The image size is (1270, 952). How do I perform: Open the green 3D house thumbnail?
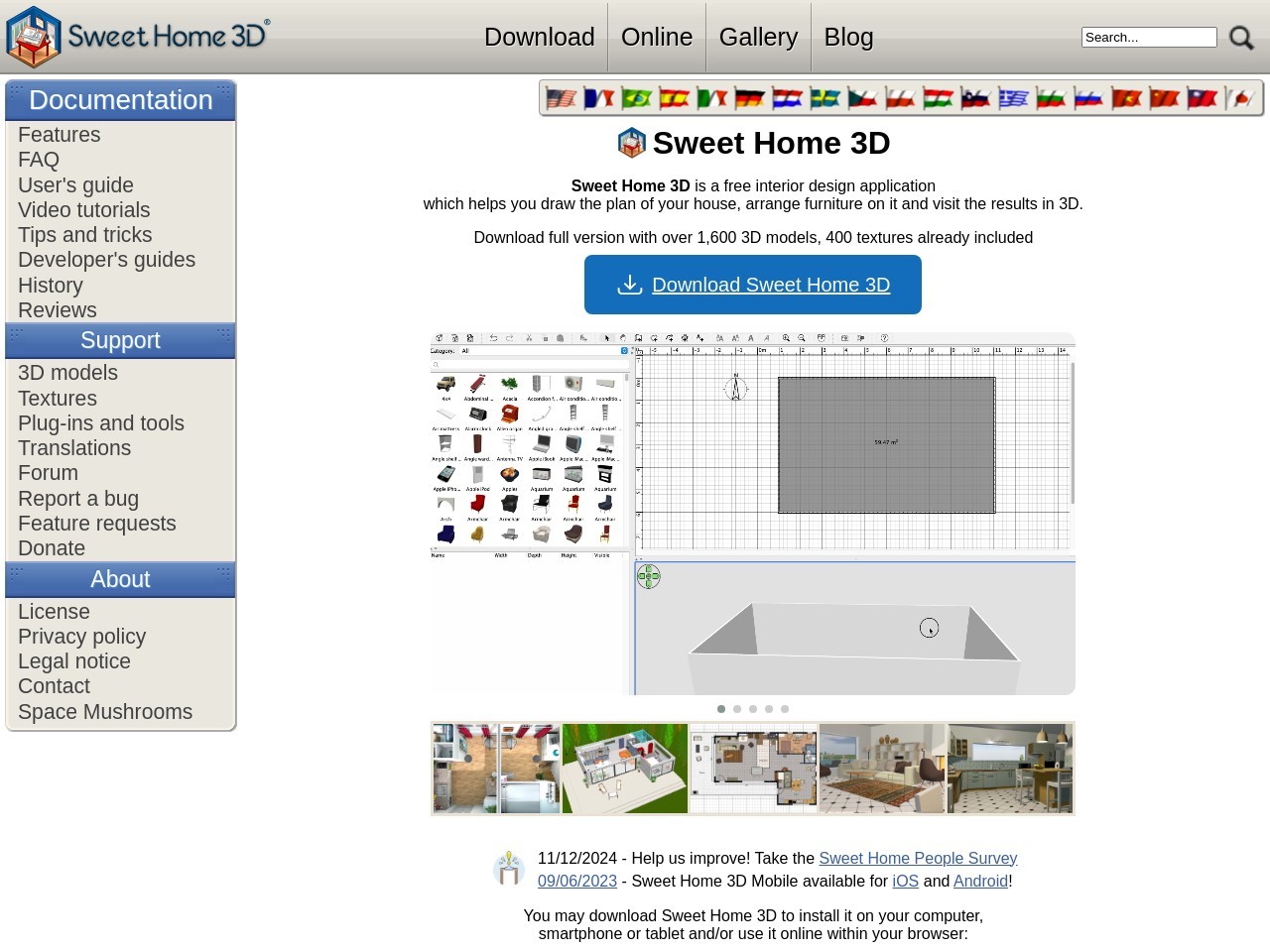625,769
